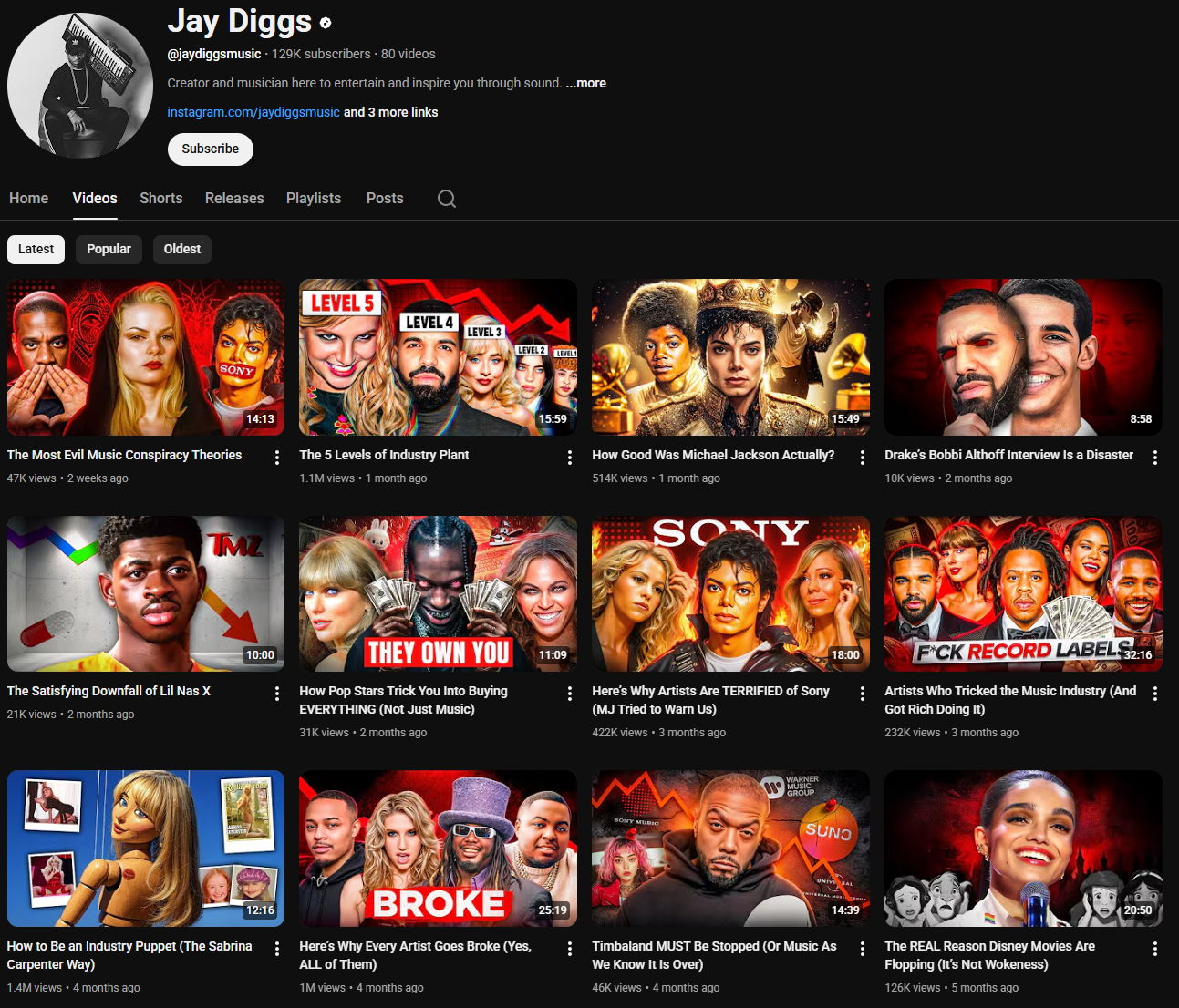
Task: Click the channel search magnifier icon
Action: point(446,199)
